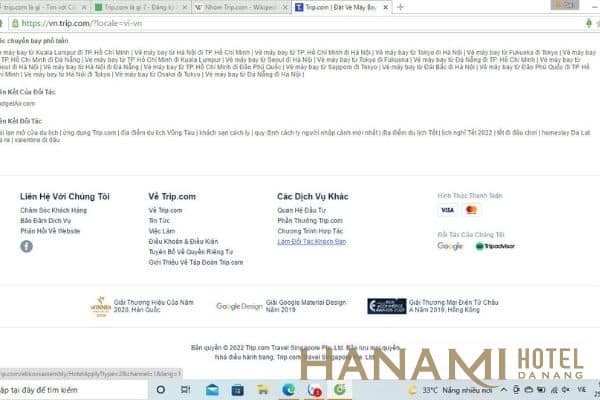Click the 'Các Dịch Vụ Khác' heading
600x400 pixels.
[x=313, y=197]
